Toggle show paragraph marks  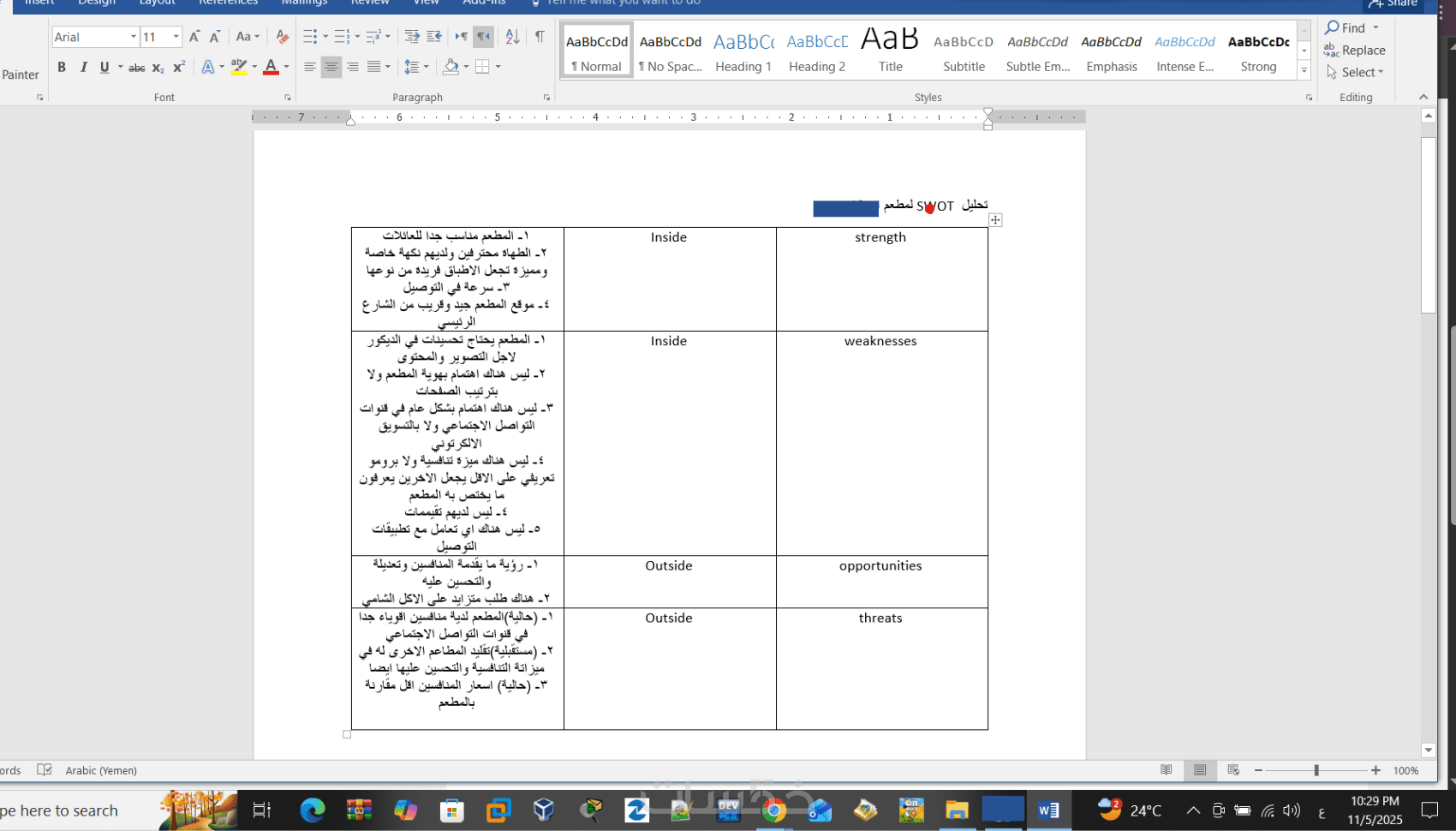(540, 37)
